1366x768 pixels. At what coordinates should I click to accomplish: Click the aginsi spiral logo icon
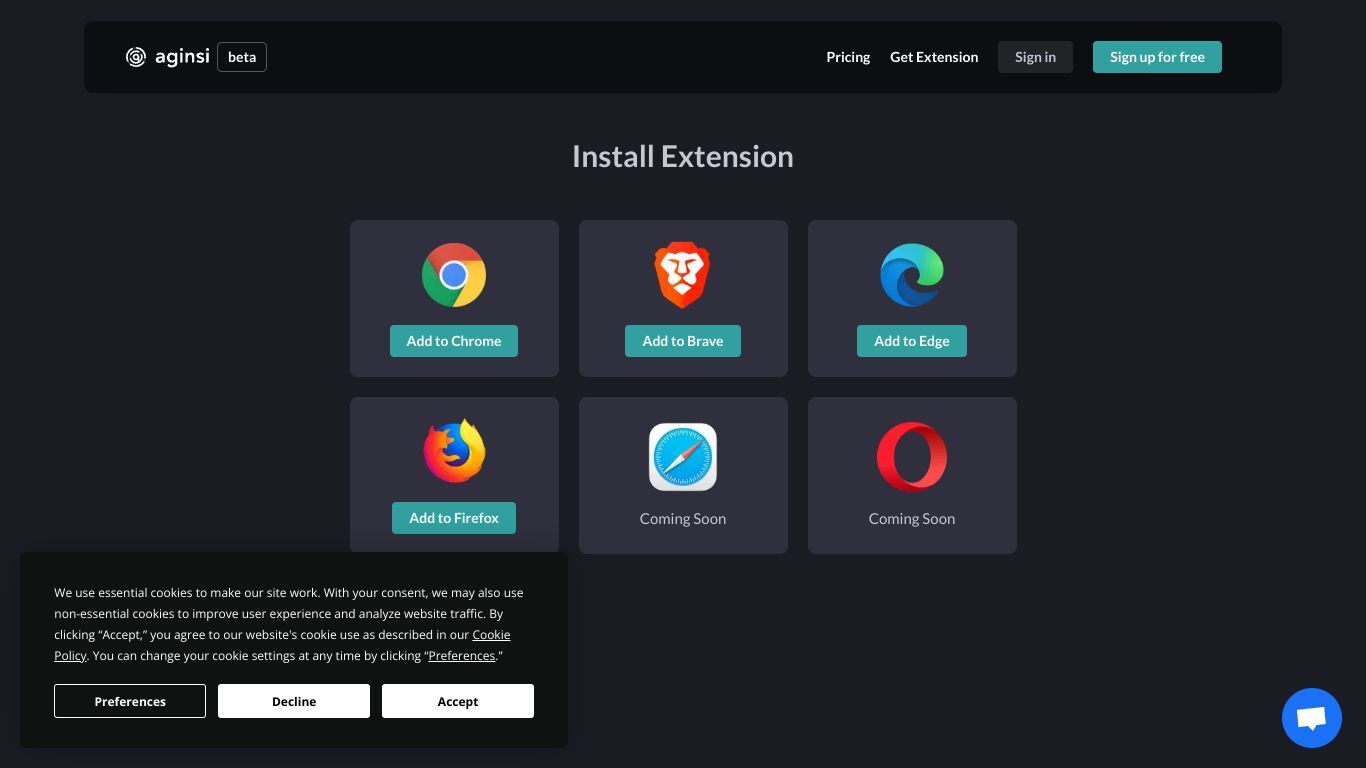click(x=136, y=57)
